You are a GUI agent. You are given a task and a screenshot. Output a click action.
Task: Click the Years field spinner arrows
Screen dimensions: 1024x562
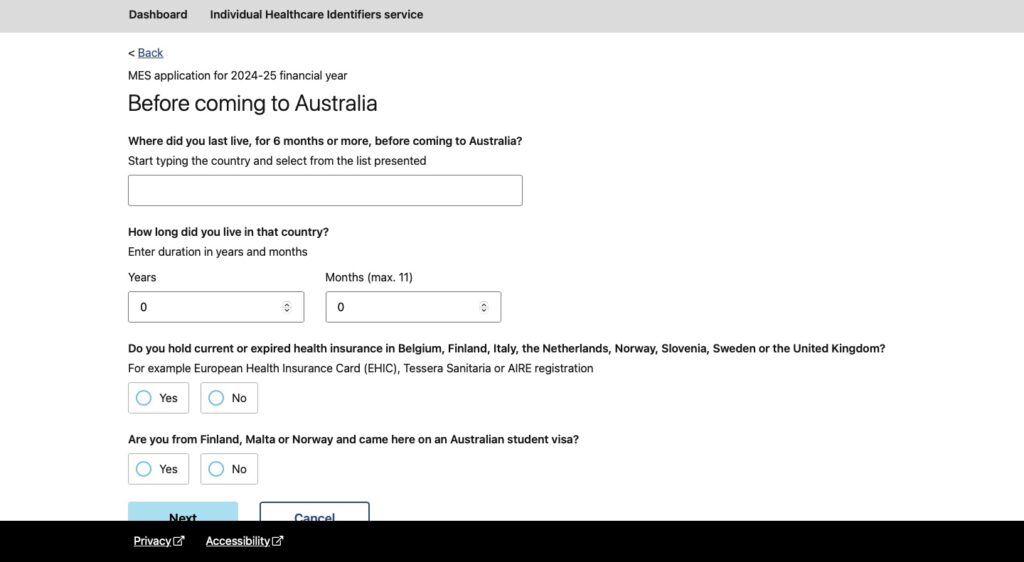[x=287, y=307]
